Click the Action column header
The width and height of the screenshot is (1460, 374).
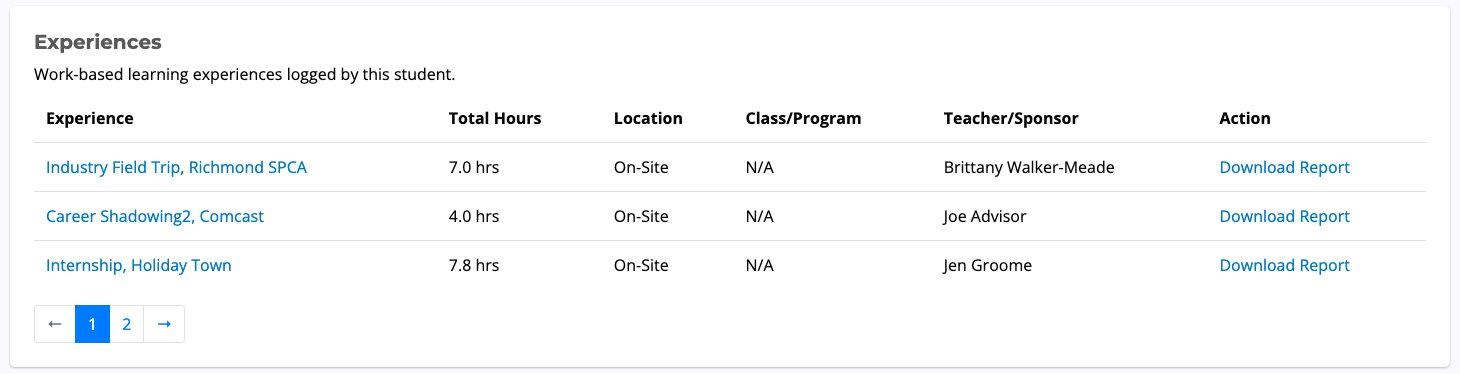pos(1245,118)
